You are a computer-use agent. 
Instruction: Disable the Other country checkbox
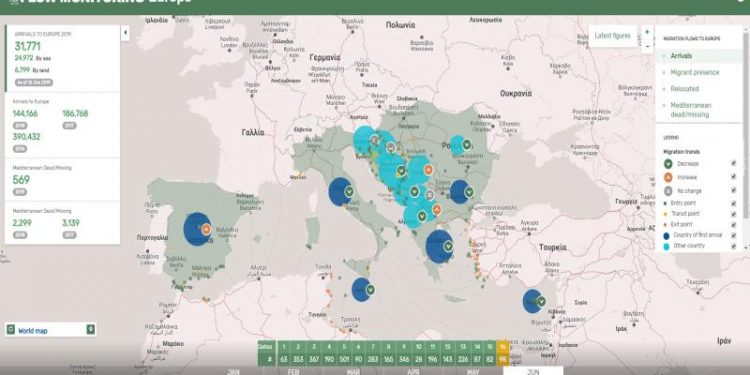[x=734, y=246]
